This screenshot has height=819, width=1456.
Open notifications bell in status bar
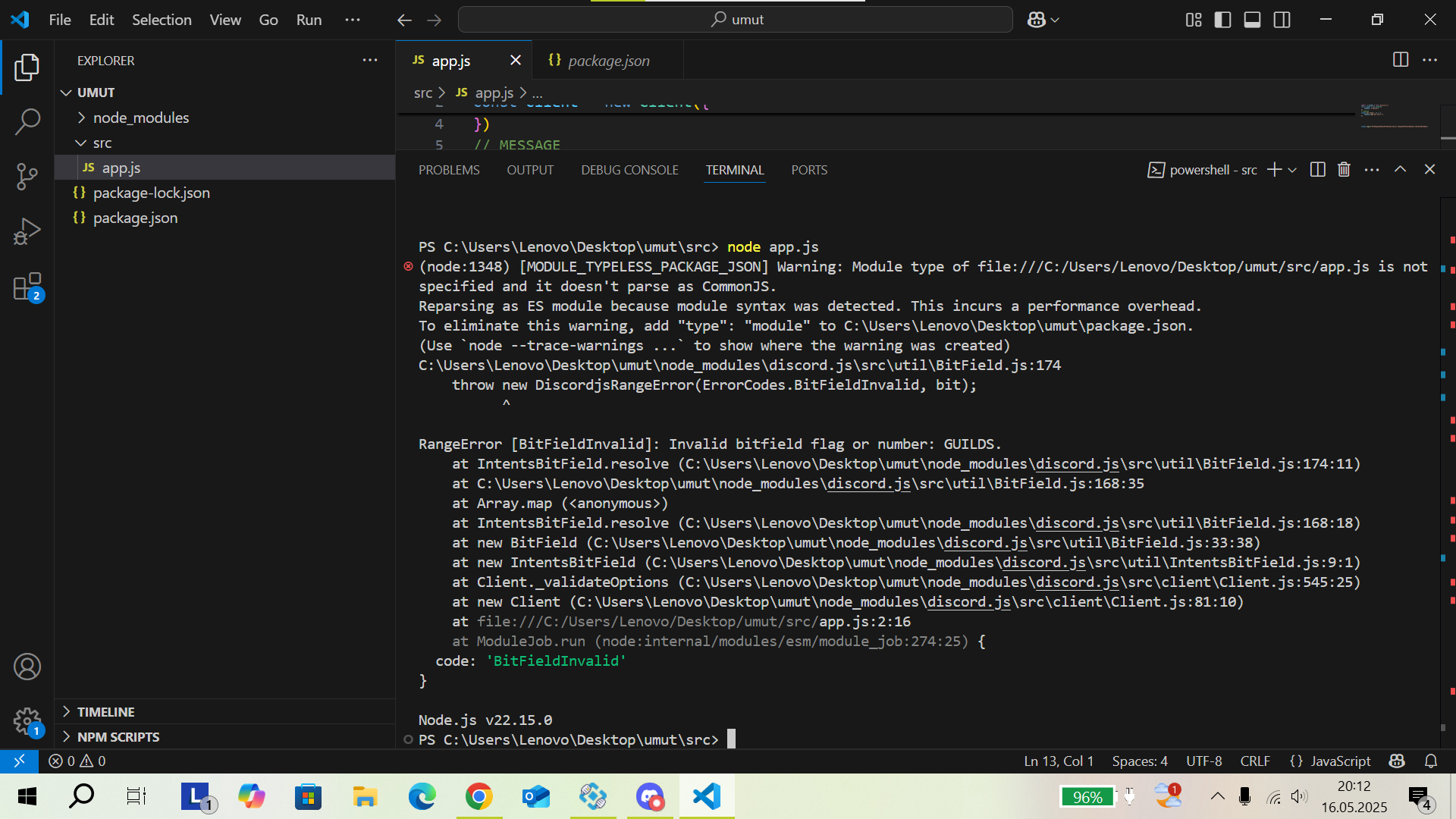click(1431, 761)
